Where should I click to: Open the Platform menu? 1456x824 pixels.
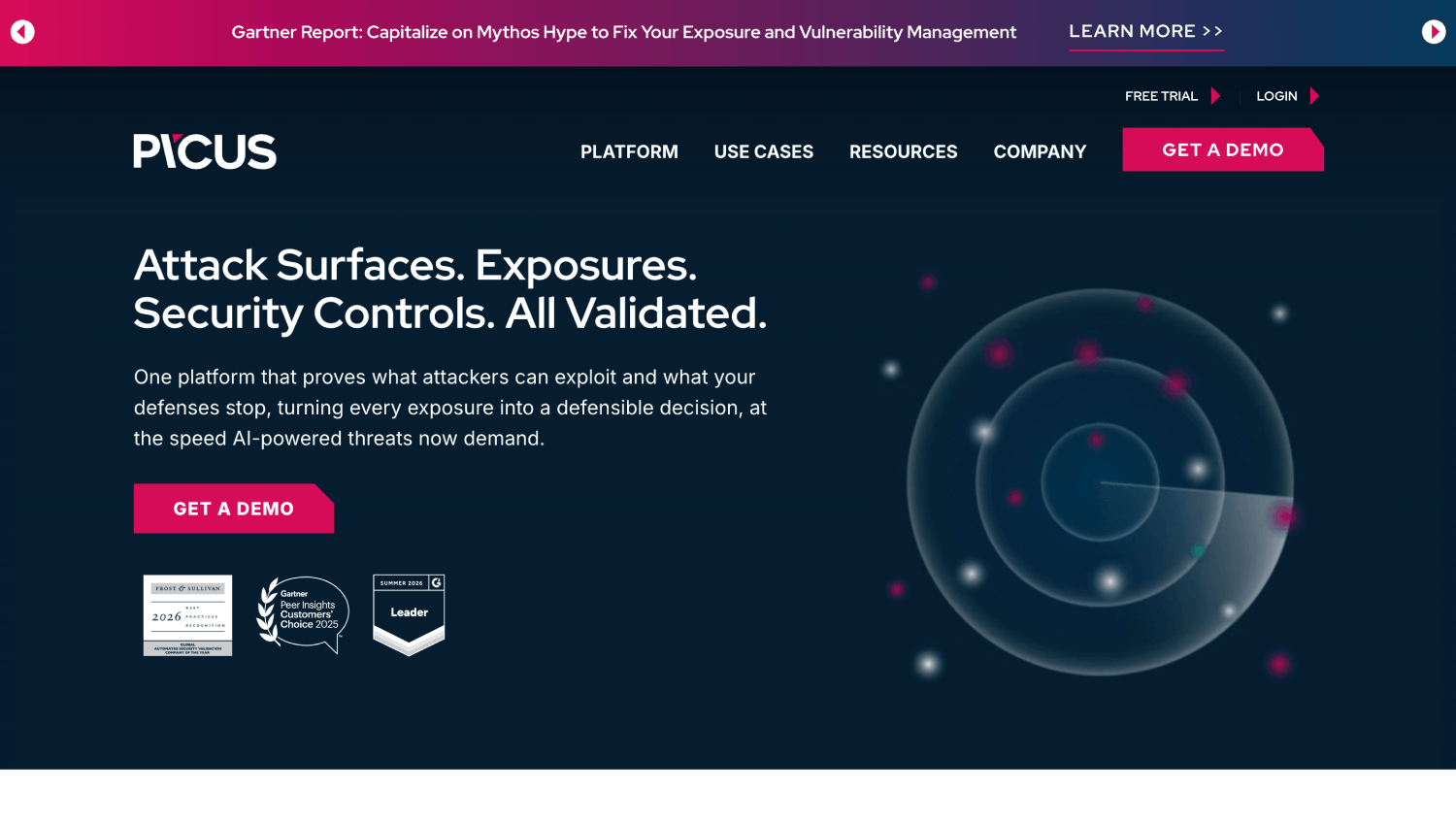(x=629, y=151)
